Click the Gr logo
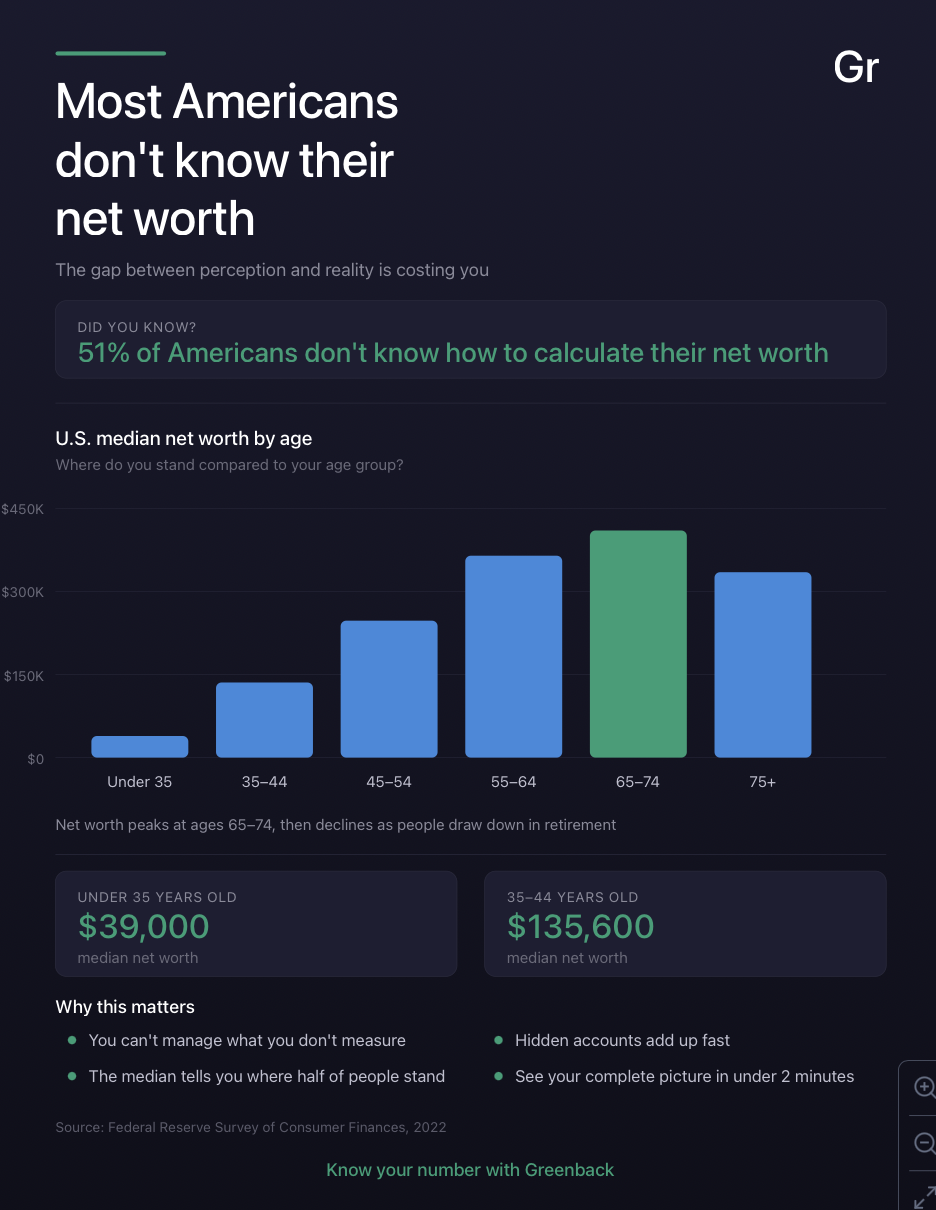Screen dimensions: 936x1210 coord(856,67)
